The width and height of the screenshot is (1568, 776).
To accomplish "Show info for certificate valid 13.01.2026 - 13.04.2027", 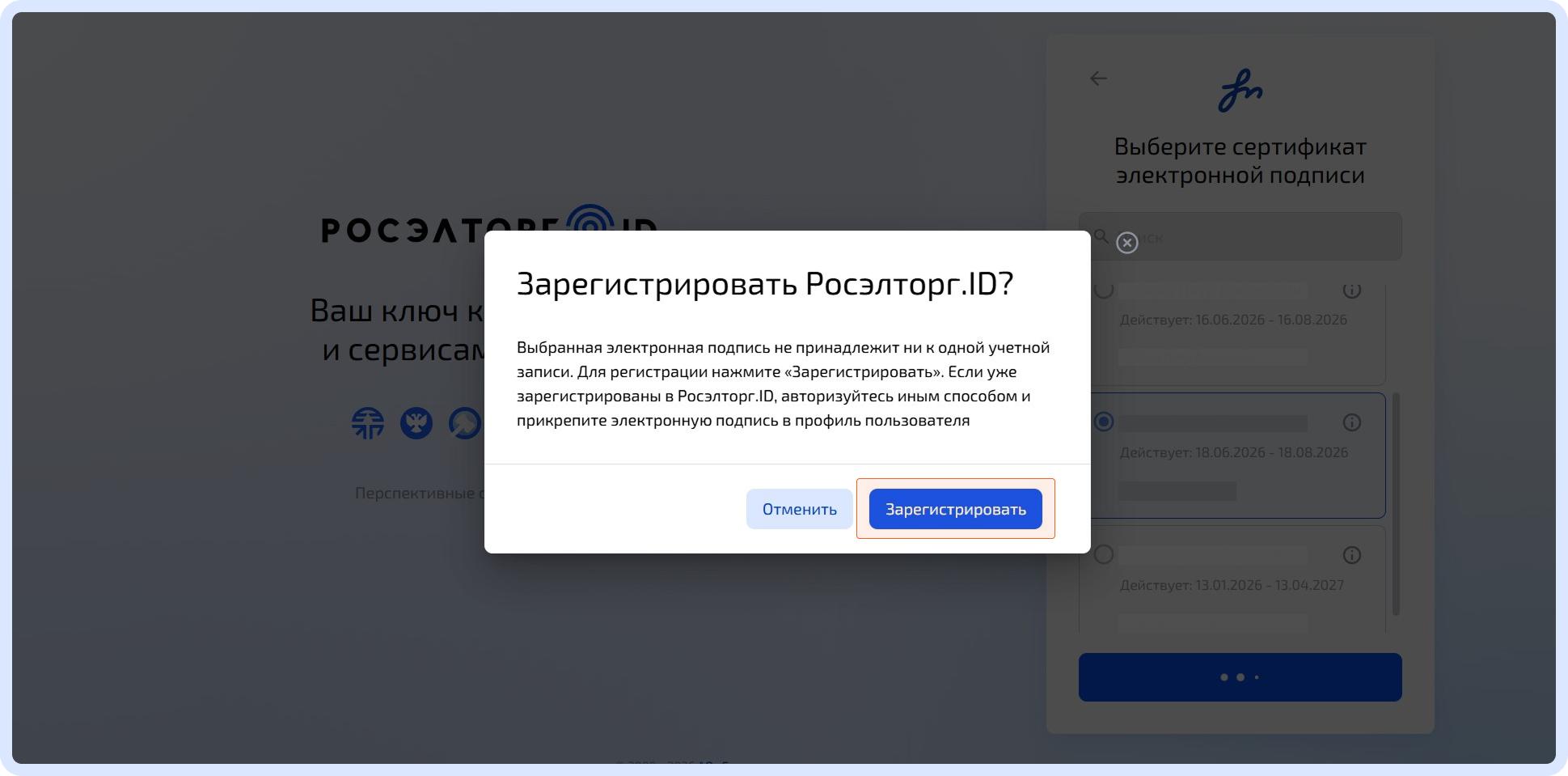I will (x=1352, y=555).
